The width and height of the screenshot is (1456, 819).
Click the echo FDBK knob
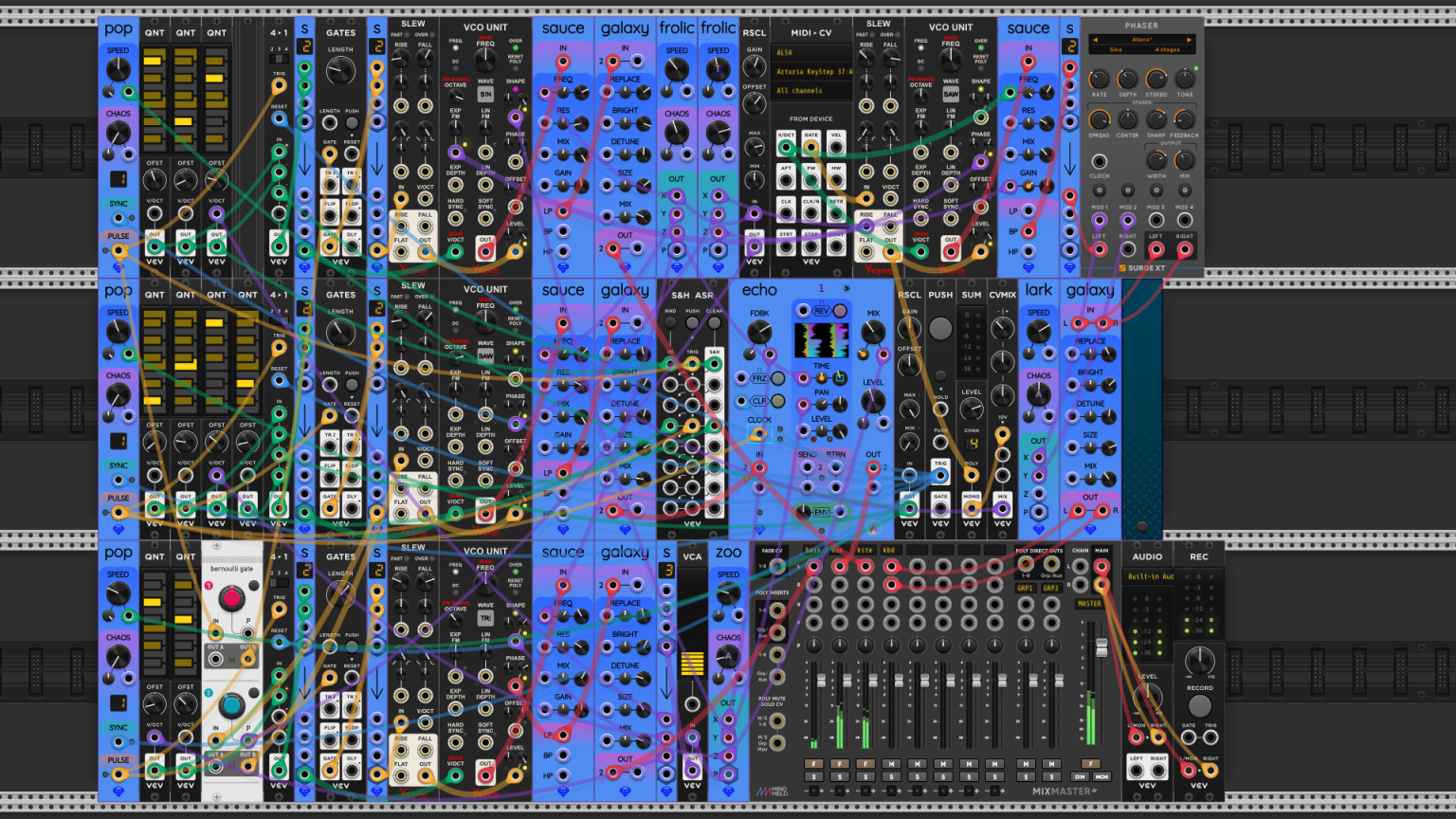click(759, 332)
